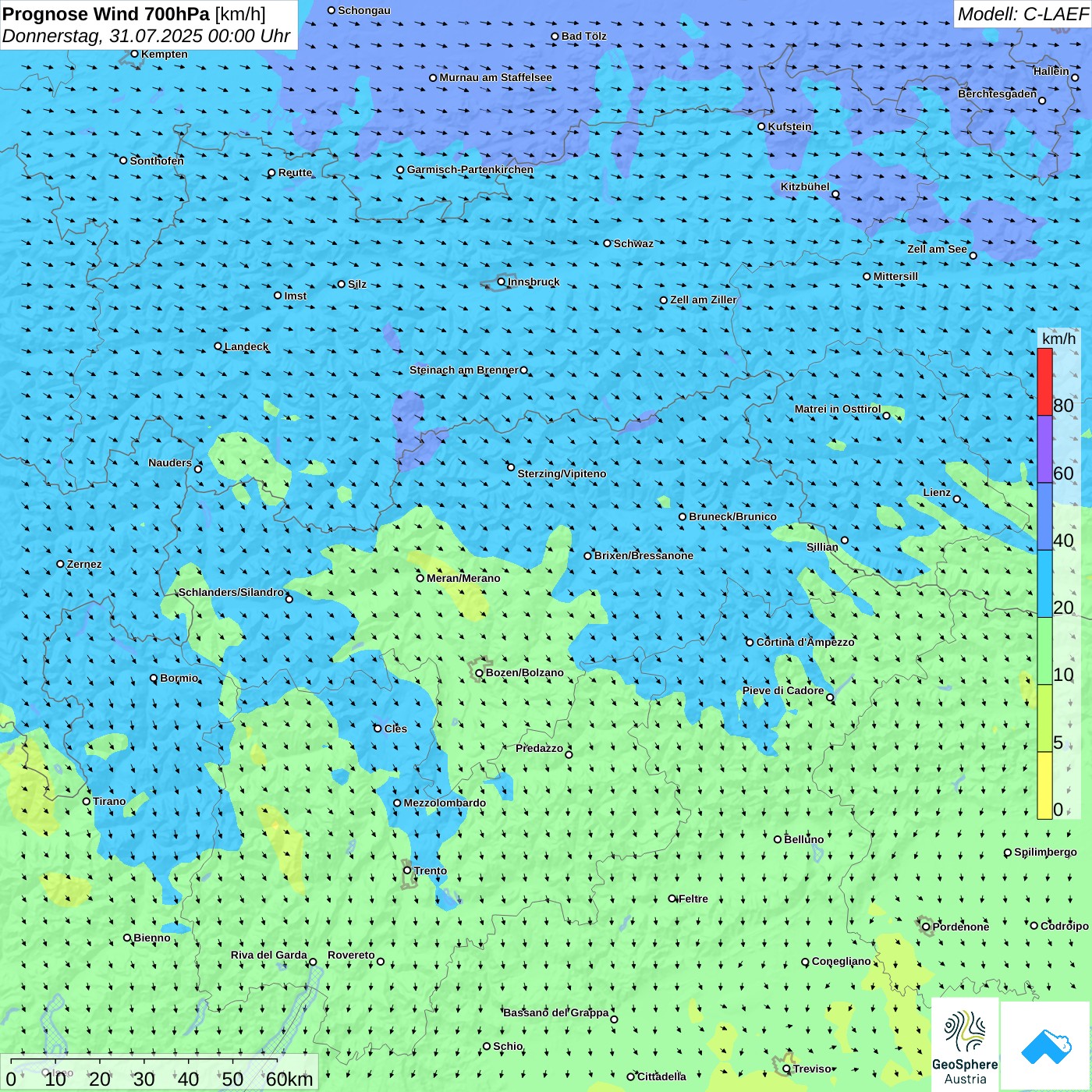
Task: Click the '60km' scale bar label
Action: (289, 1079)
